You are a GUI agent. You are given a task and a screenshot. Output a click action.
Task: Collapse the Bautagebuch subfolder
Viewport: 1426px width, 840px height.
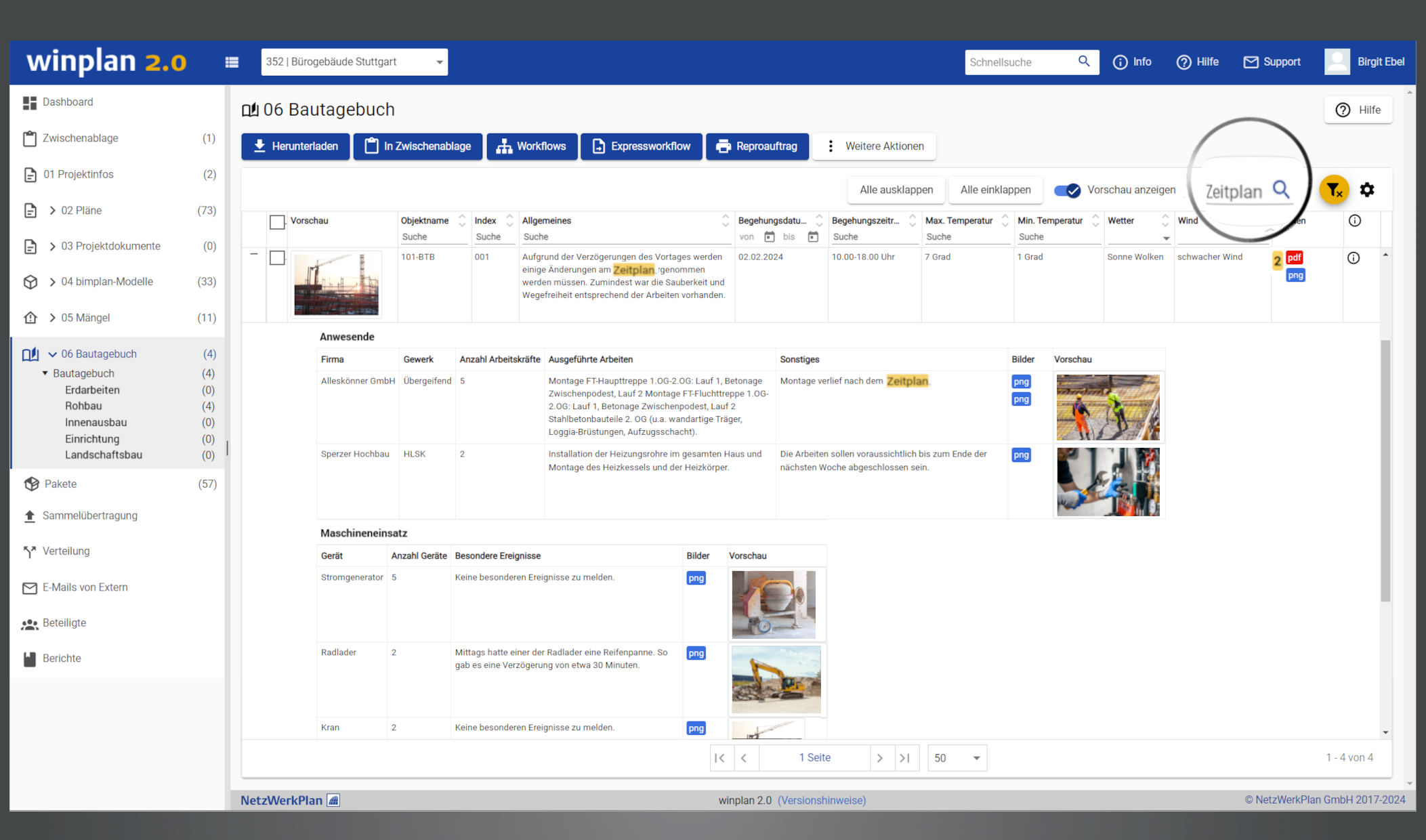pos(45,373)
